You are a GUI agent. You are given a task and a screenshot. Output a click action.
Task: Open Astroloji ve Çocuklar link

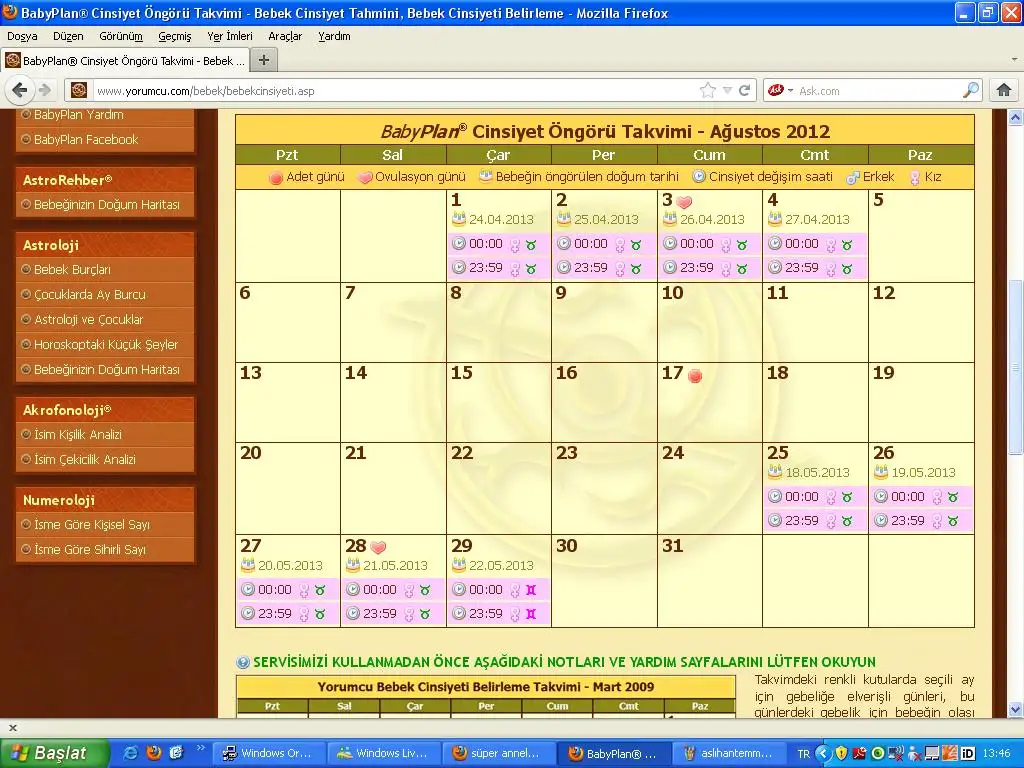(x=88, y=319)
